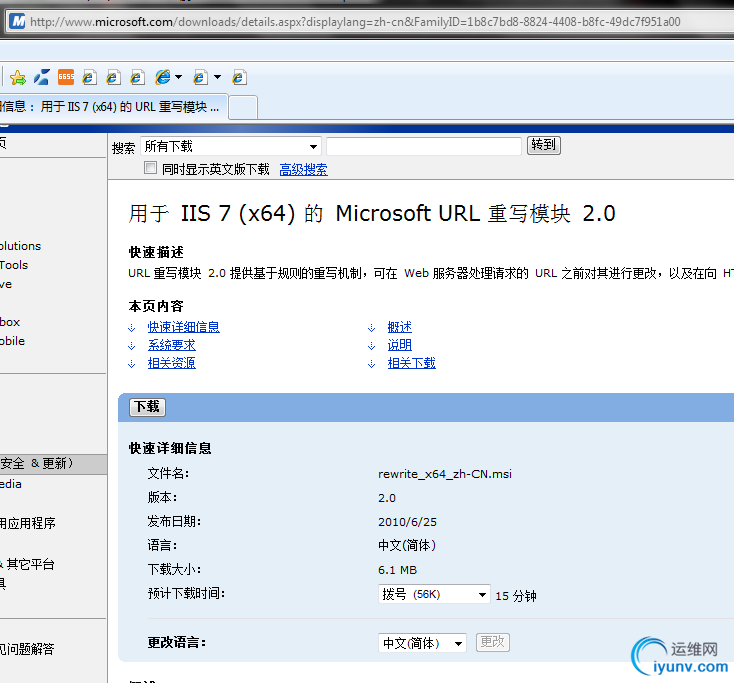Jump to 相关下载 section link
This screenshot has width=734, height=683.
[411, 363]
